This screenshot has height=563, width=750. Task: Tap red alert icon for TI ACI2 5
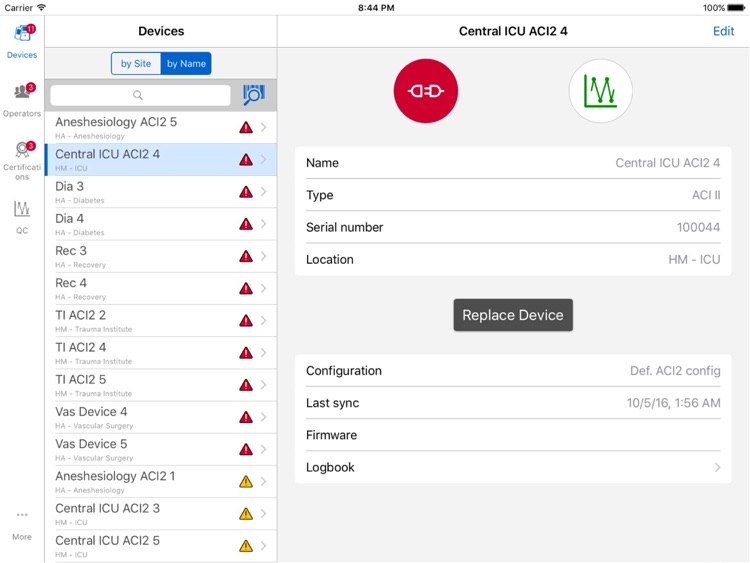(x=246, y=385)
